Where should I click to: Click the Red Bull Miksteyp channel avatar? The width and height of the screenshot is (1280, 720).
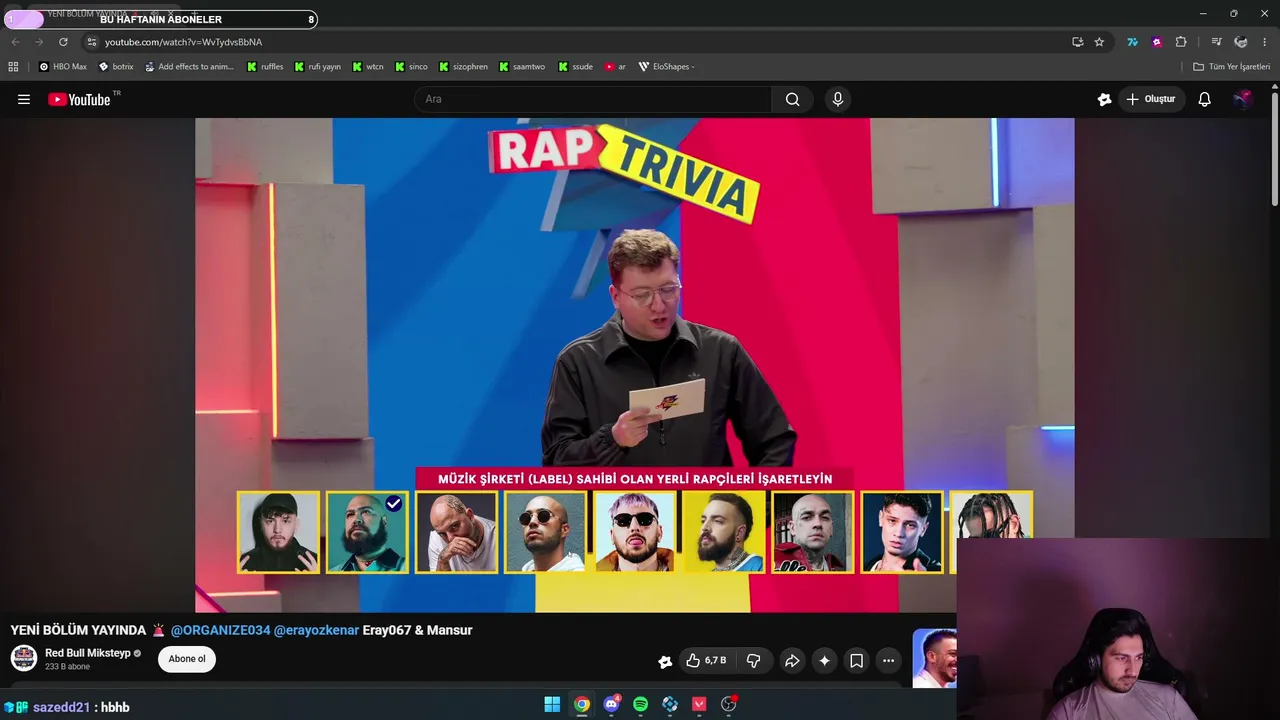coord(24,658)
